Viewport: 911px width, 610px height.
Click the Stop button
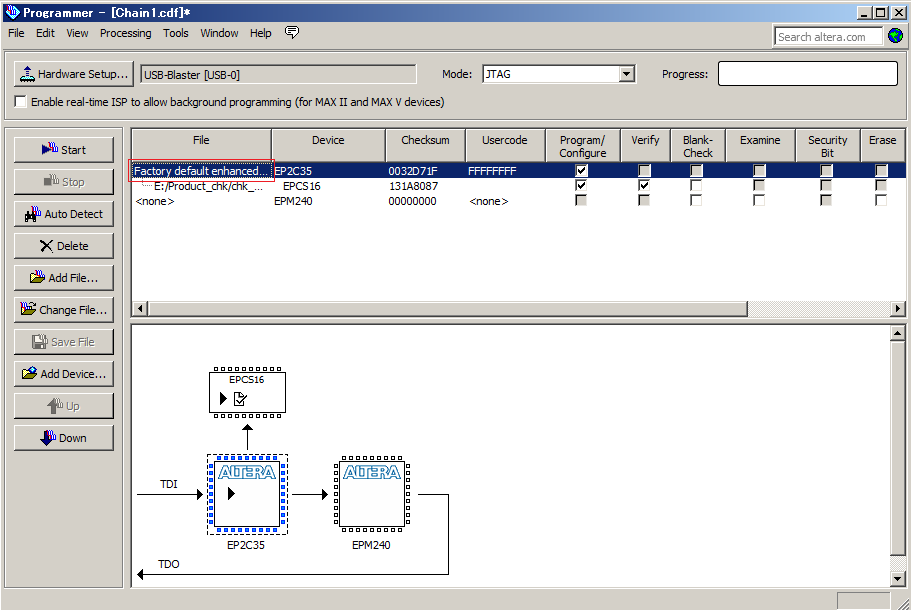[64, 182]
